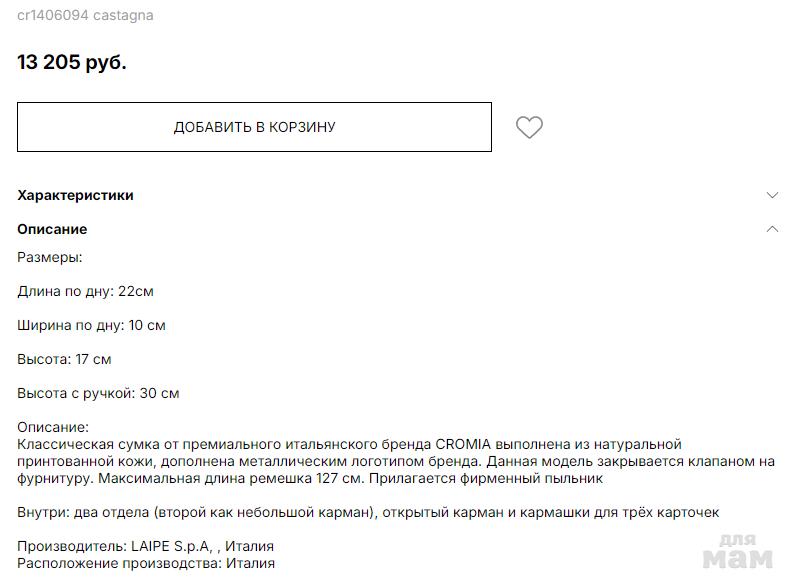Click the 'Размеры:' label
The height and width of the screenshot is (583, 788).
click(49, 257)
